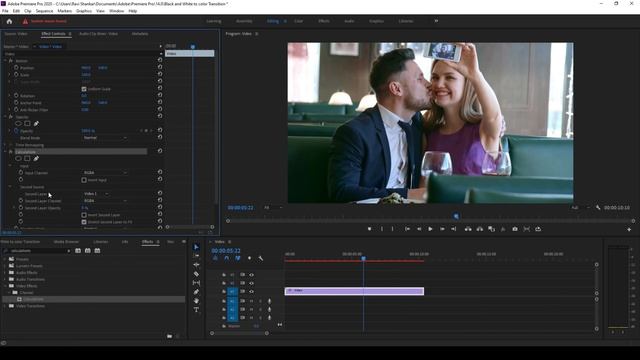Select the Hand tool

click(x=196, y=301)
